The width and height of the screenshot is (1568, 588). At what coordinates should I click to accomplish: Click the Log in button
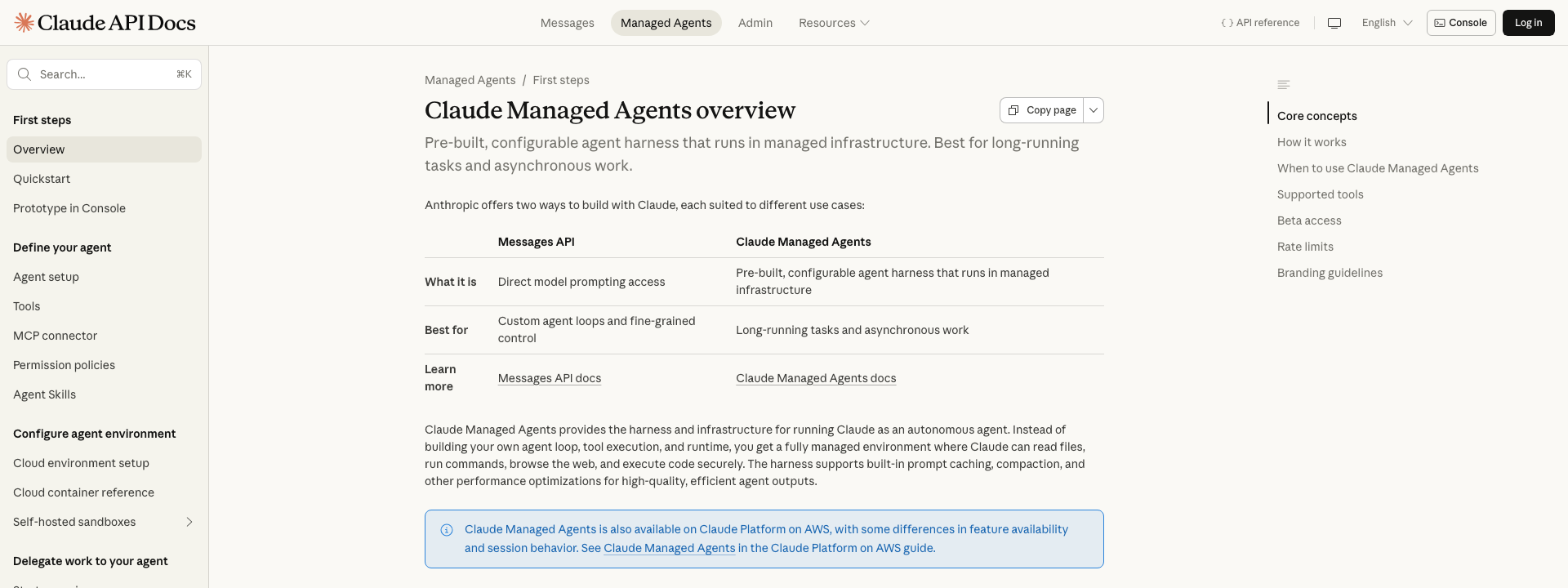point(1529,23)
